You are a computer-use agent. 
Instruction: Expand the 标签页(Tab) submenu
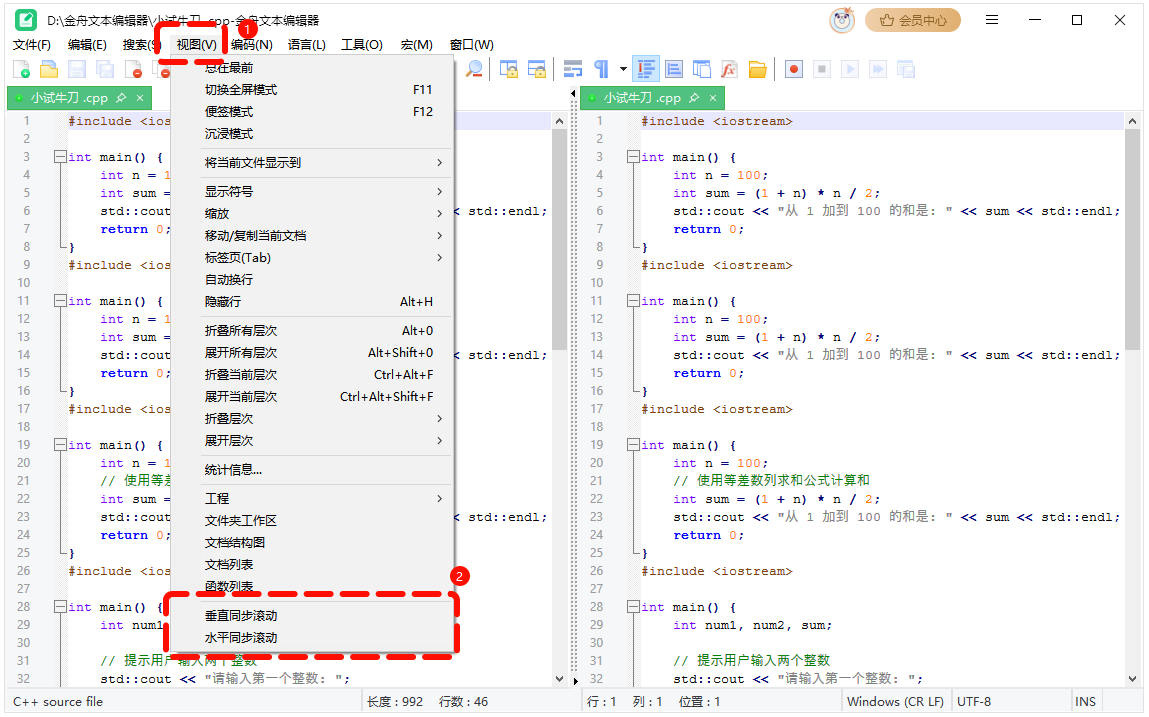click(x=313, y=257)
